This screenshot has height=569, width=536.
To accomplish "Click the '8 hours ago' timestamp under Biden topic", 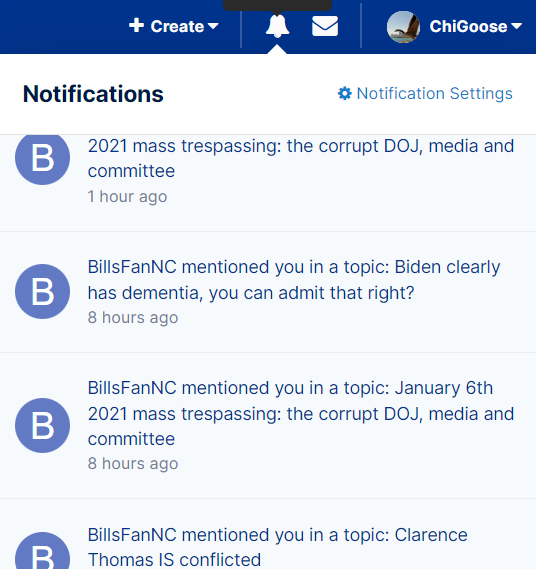I will (133, 318).
